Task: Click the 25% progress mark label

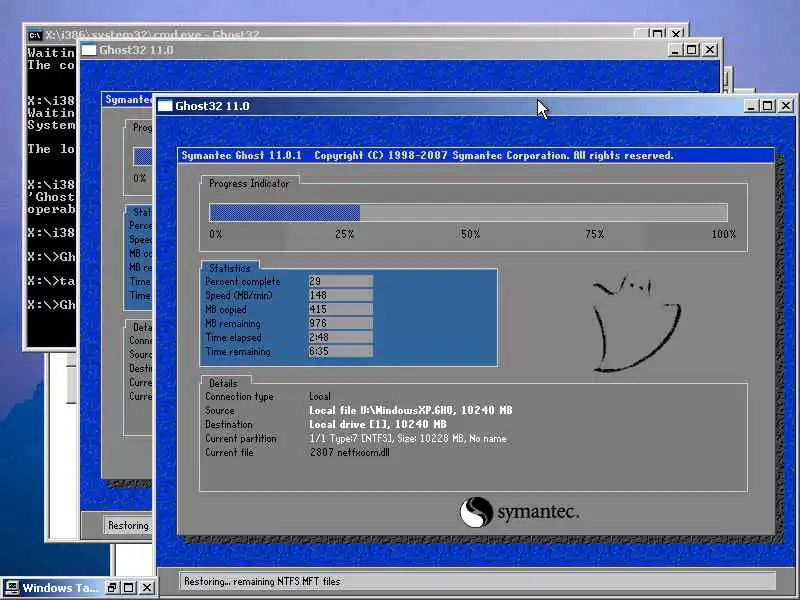Action: point(344,234)
